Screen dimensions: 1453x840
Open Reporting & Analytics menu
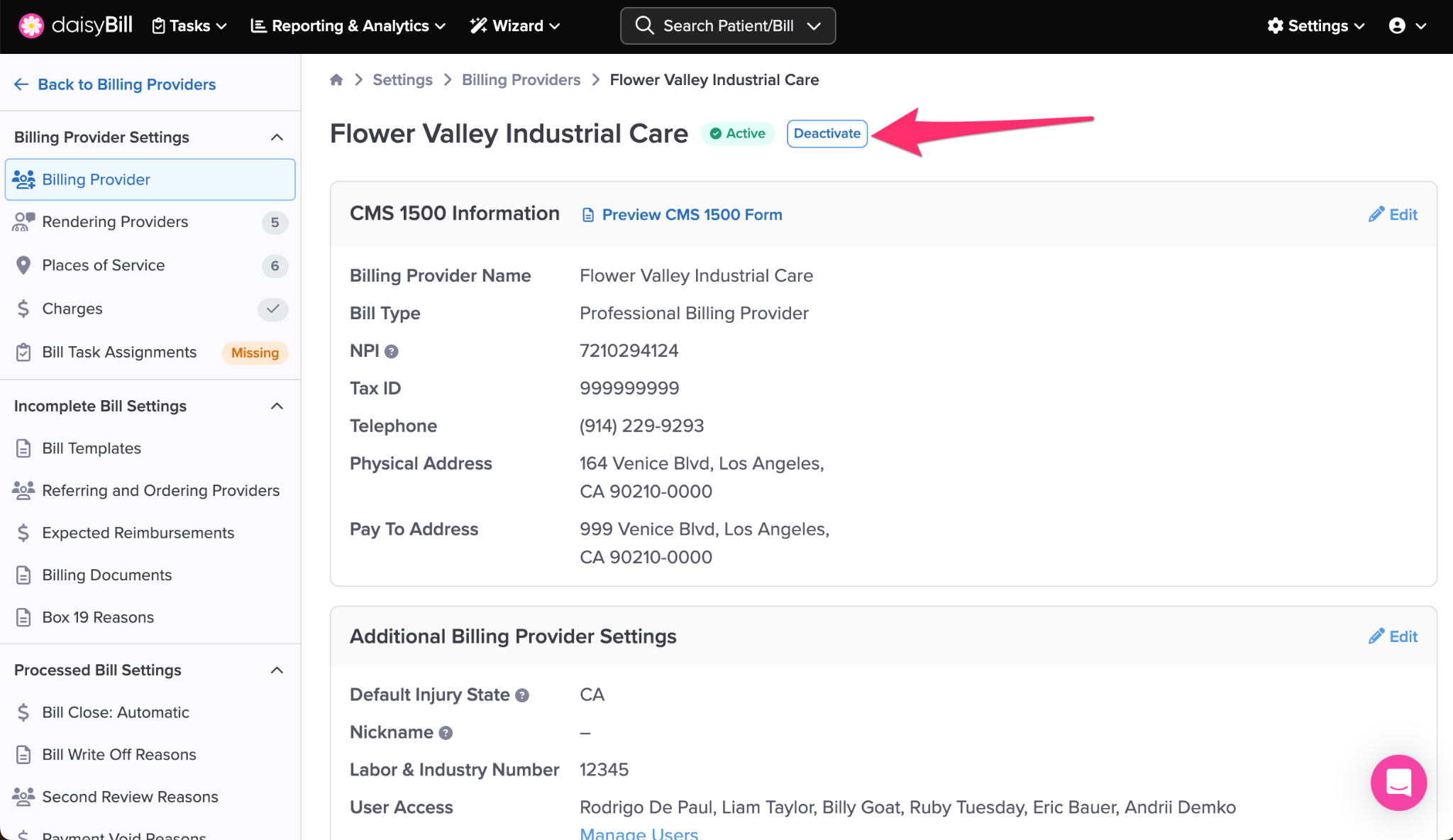click(x=348, y=26)
